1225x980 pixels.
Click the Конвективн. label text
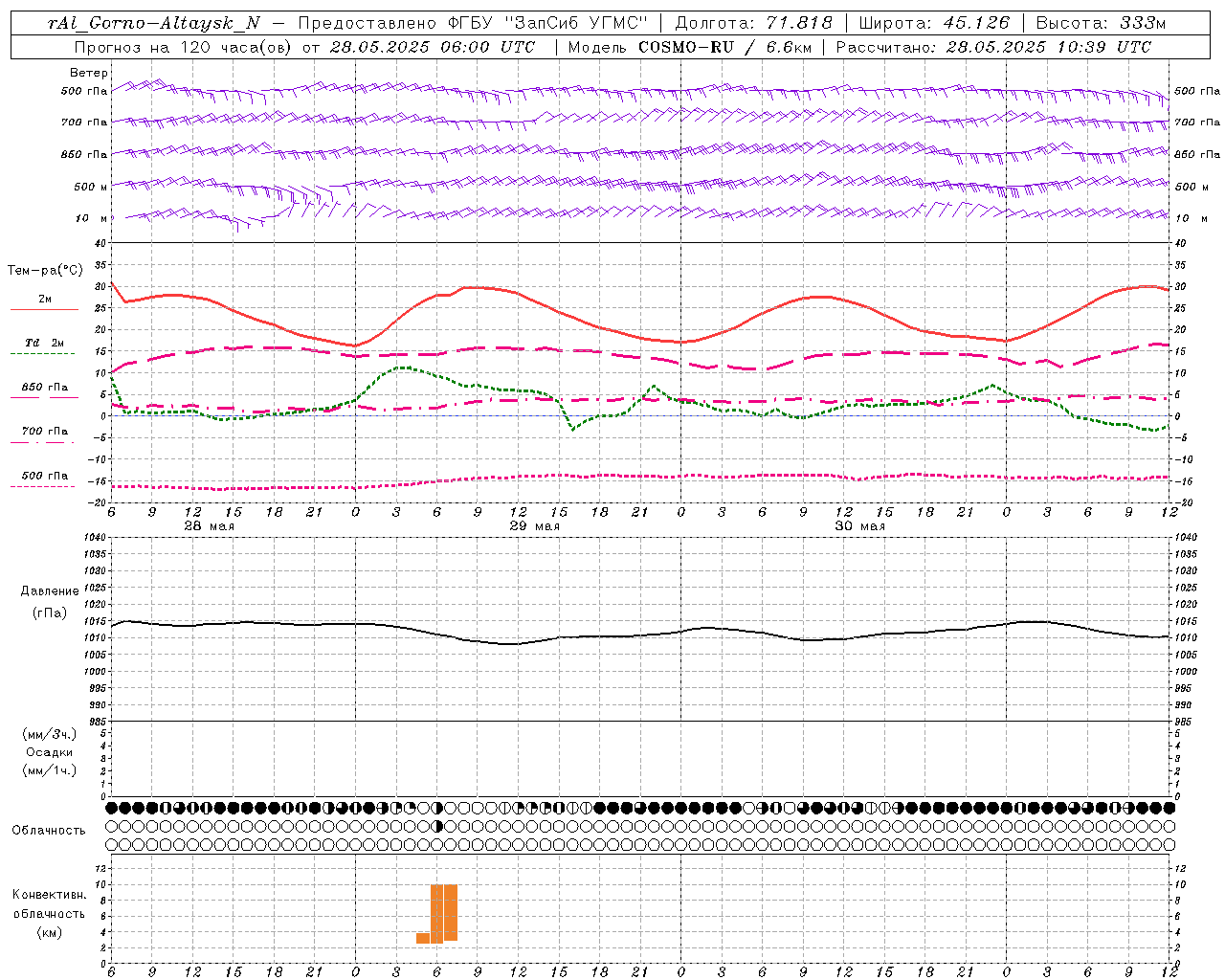coord(49,895)
